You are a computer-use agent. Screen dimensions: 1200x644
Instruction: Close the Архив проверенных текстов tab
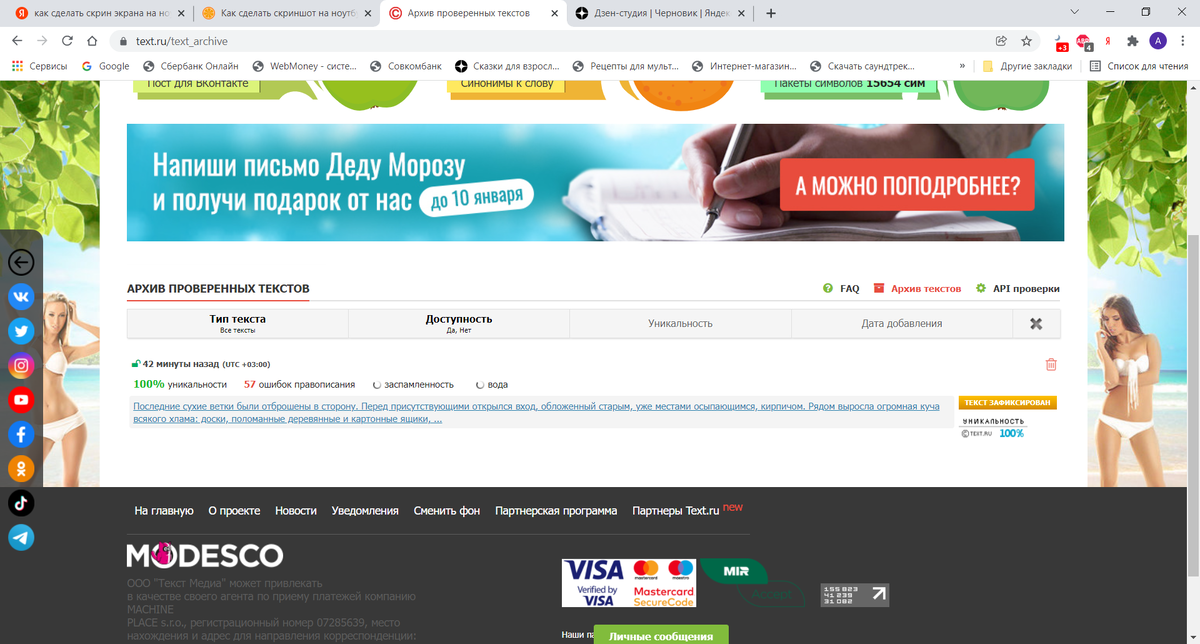pos(555,13)
